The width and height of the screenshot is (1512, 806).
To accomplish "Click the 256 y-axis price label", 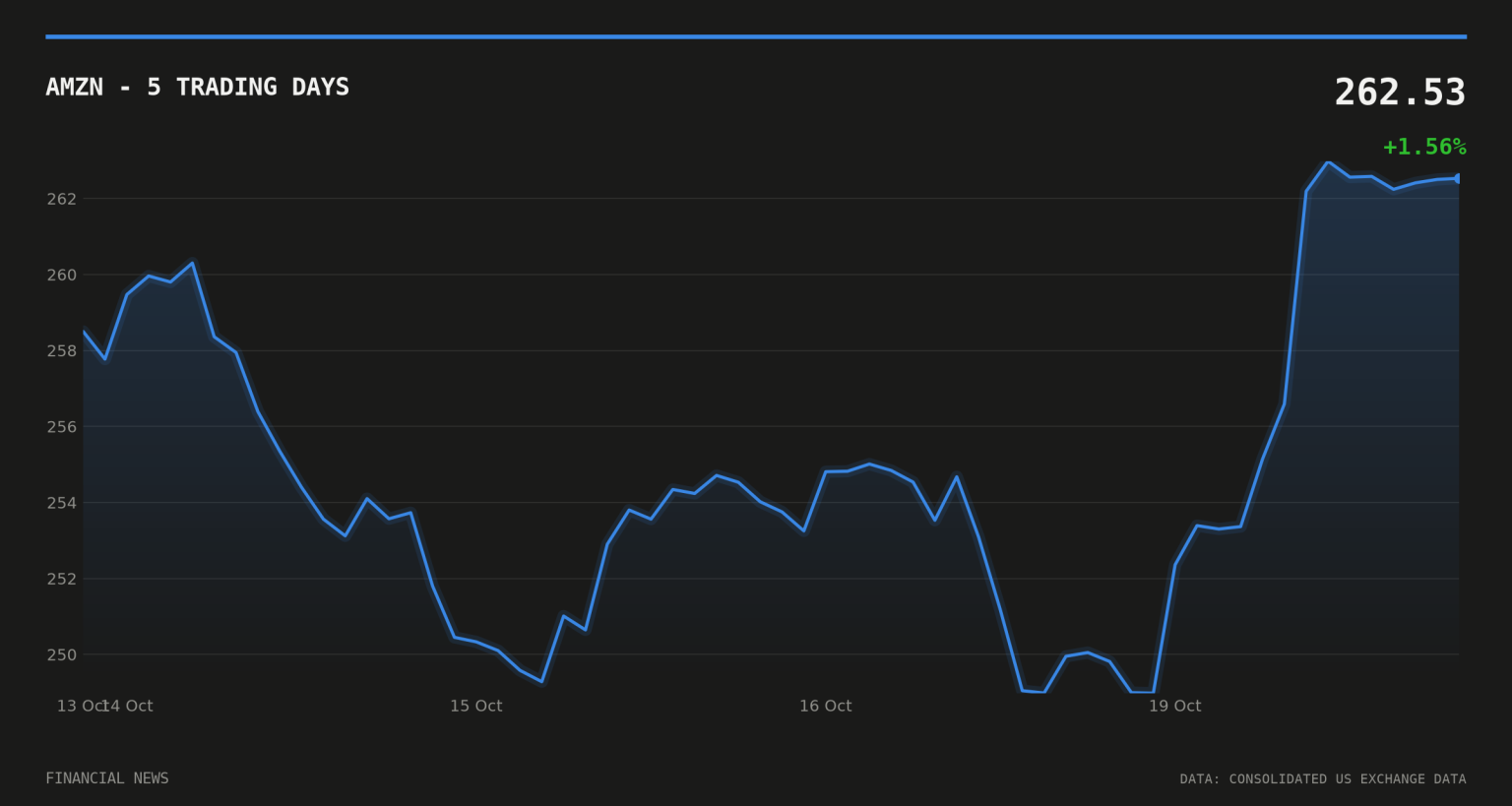I will [x=61, y=426].
